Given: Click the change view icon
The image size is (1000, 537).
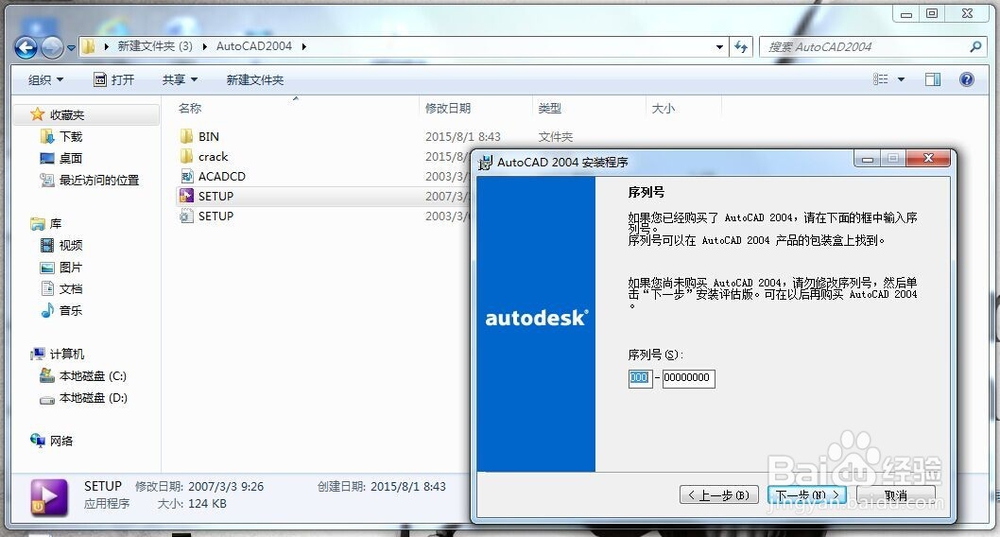Looking at the screenshot, I should pos(881,79).
